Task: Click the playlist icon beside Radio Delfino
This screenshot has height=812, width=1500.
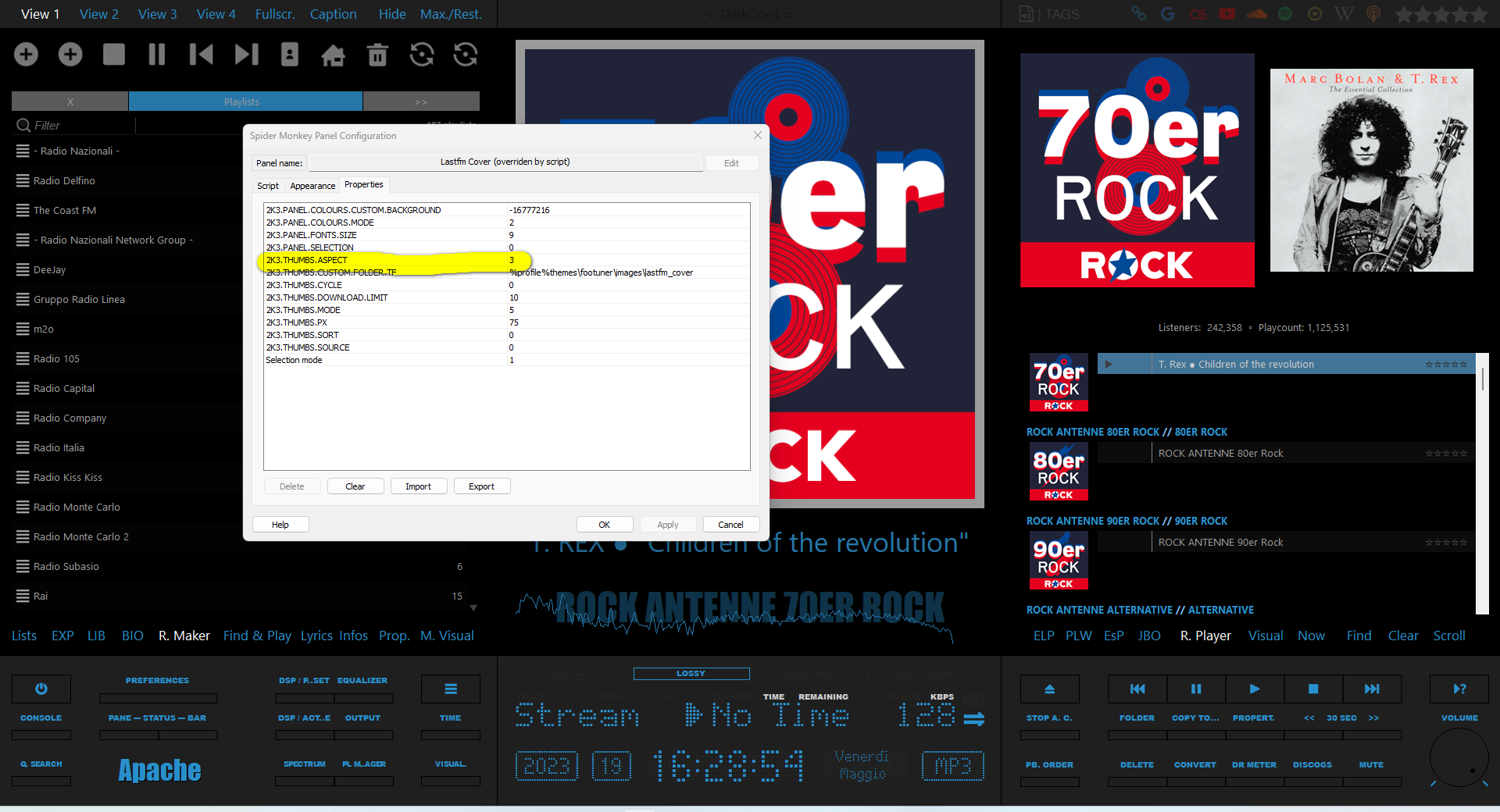Action: pyautogui.click(x=23, y=180)
